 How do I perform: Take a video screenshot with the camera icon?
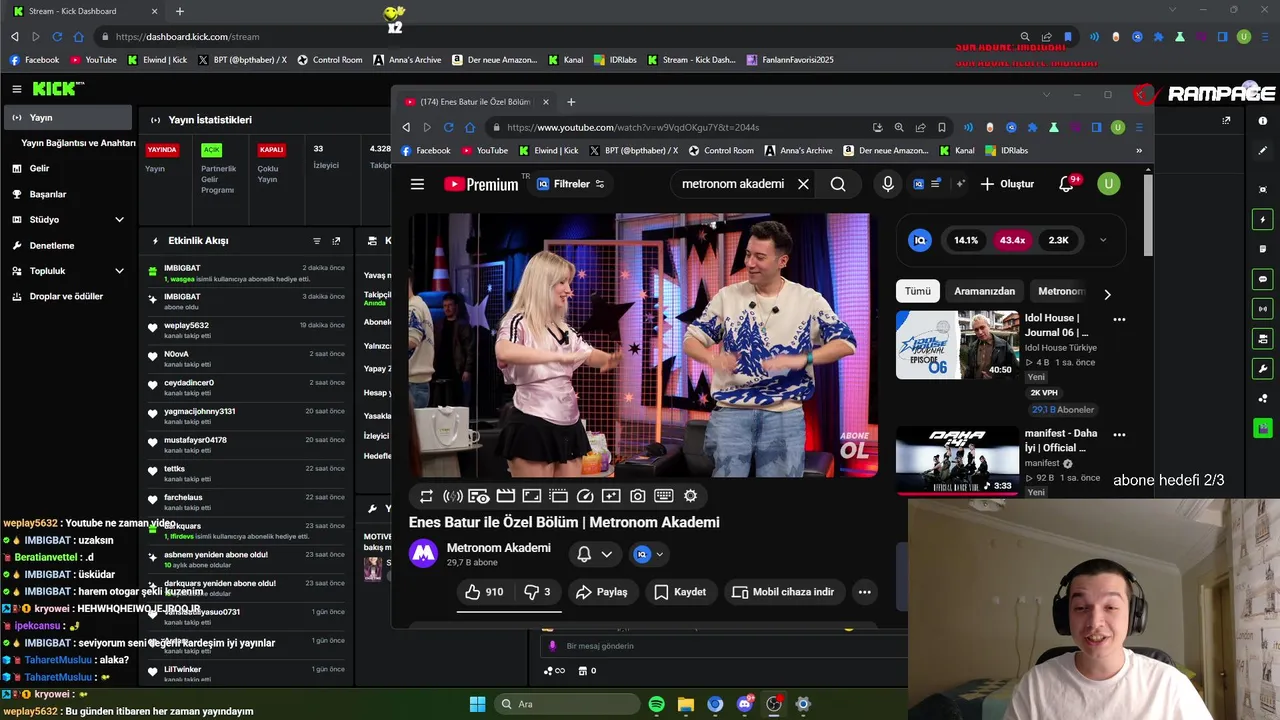637,496
